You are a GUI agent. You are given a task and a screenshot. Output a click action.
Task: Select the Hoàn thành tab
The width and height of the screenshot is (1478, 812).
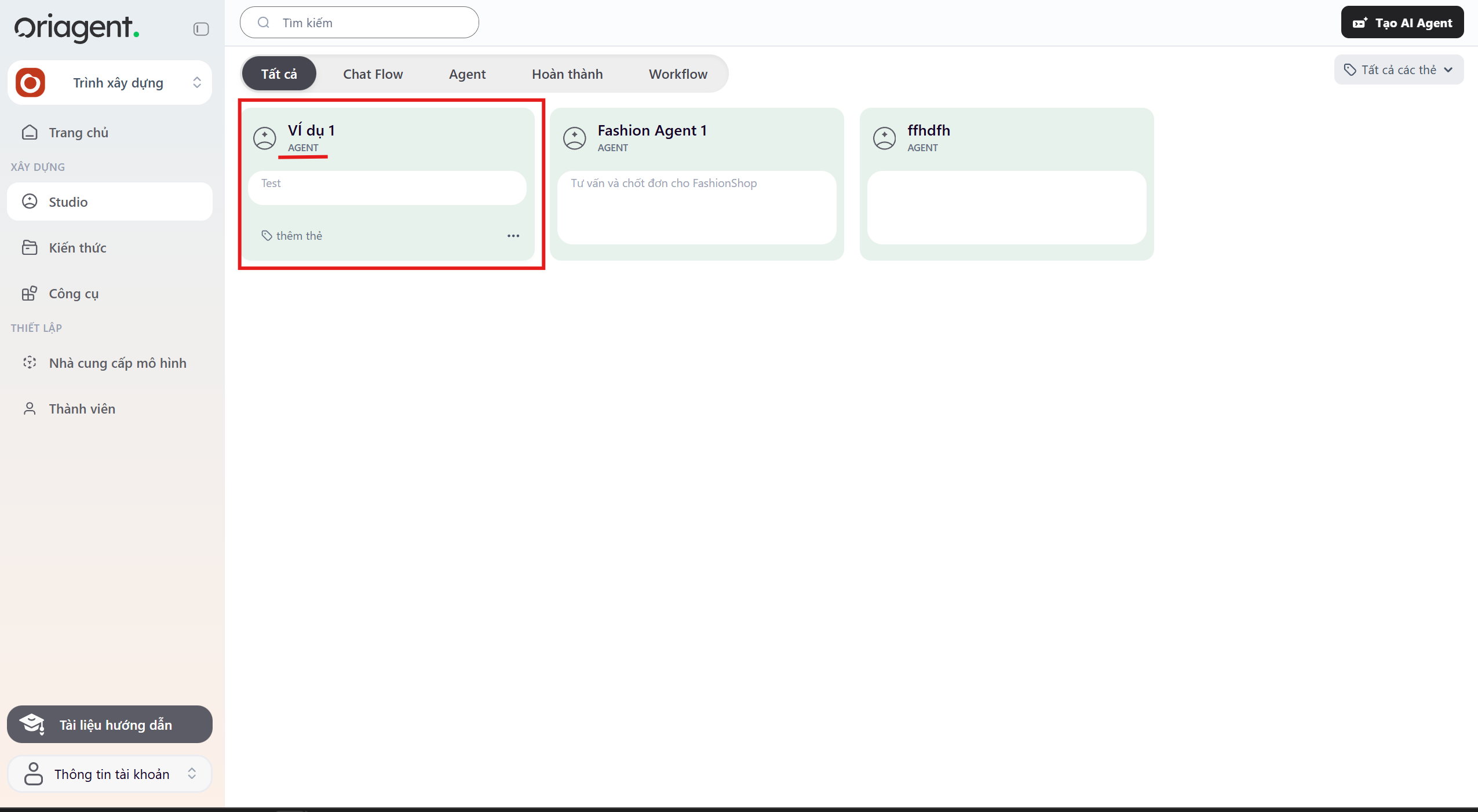coord(567,74)
